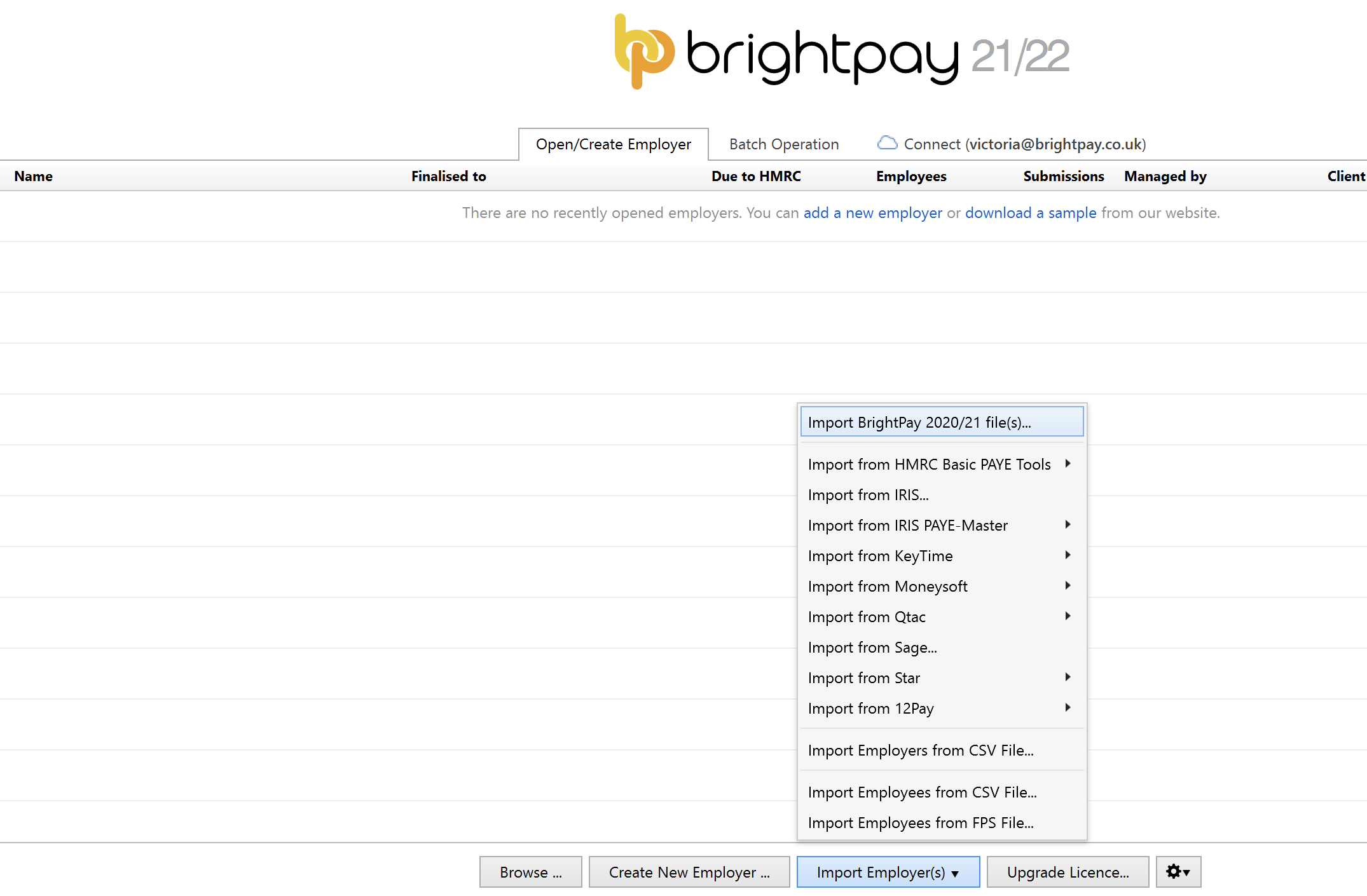Sort by Employees column header
Screen dimensions: 1367x896
(911, 176)
